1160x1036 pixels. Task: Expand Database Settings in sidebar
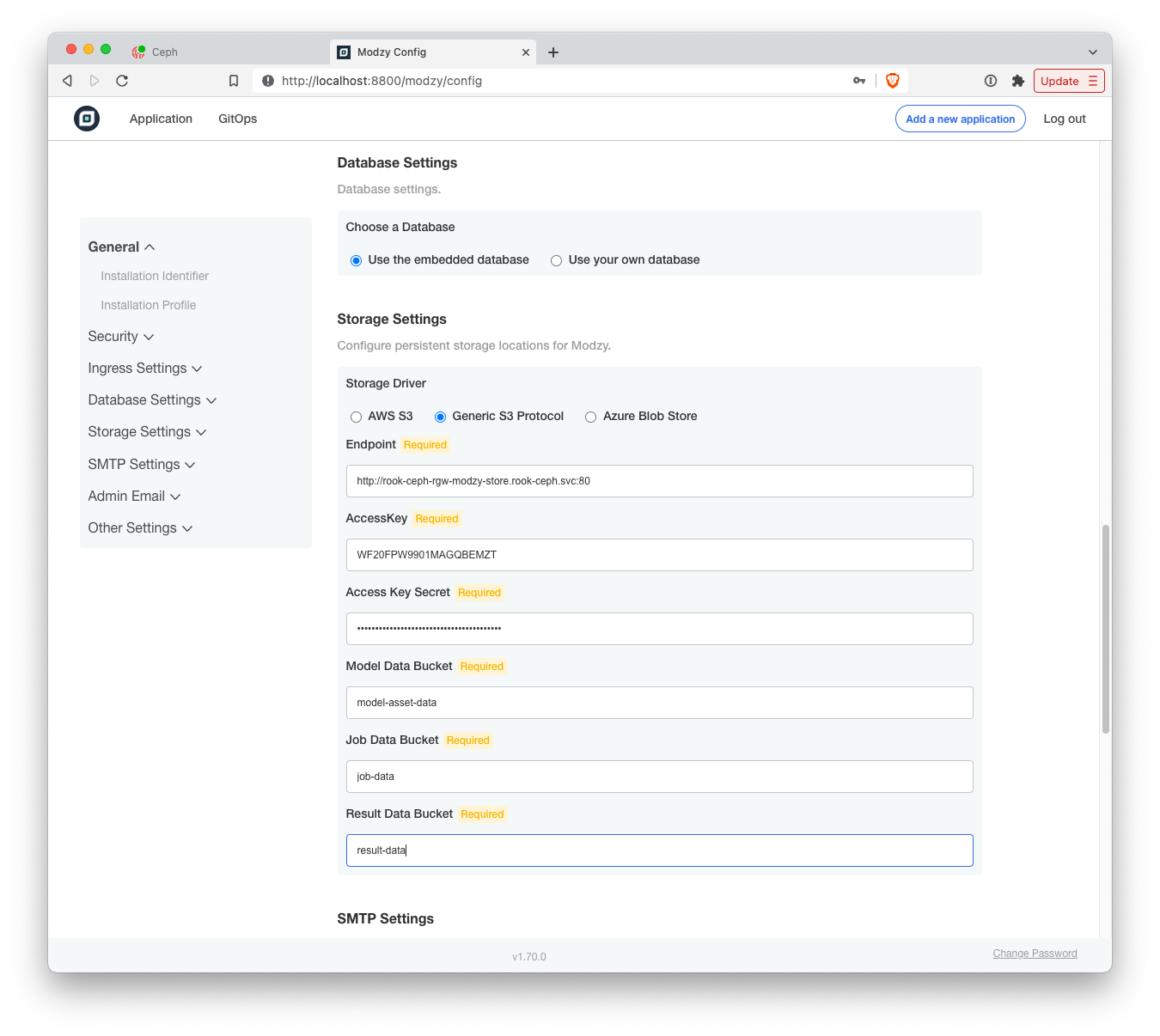coord(152,400)
